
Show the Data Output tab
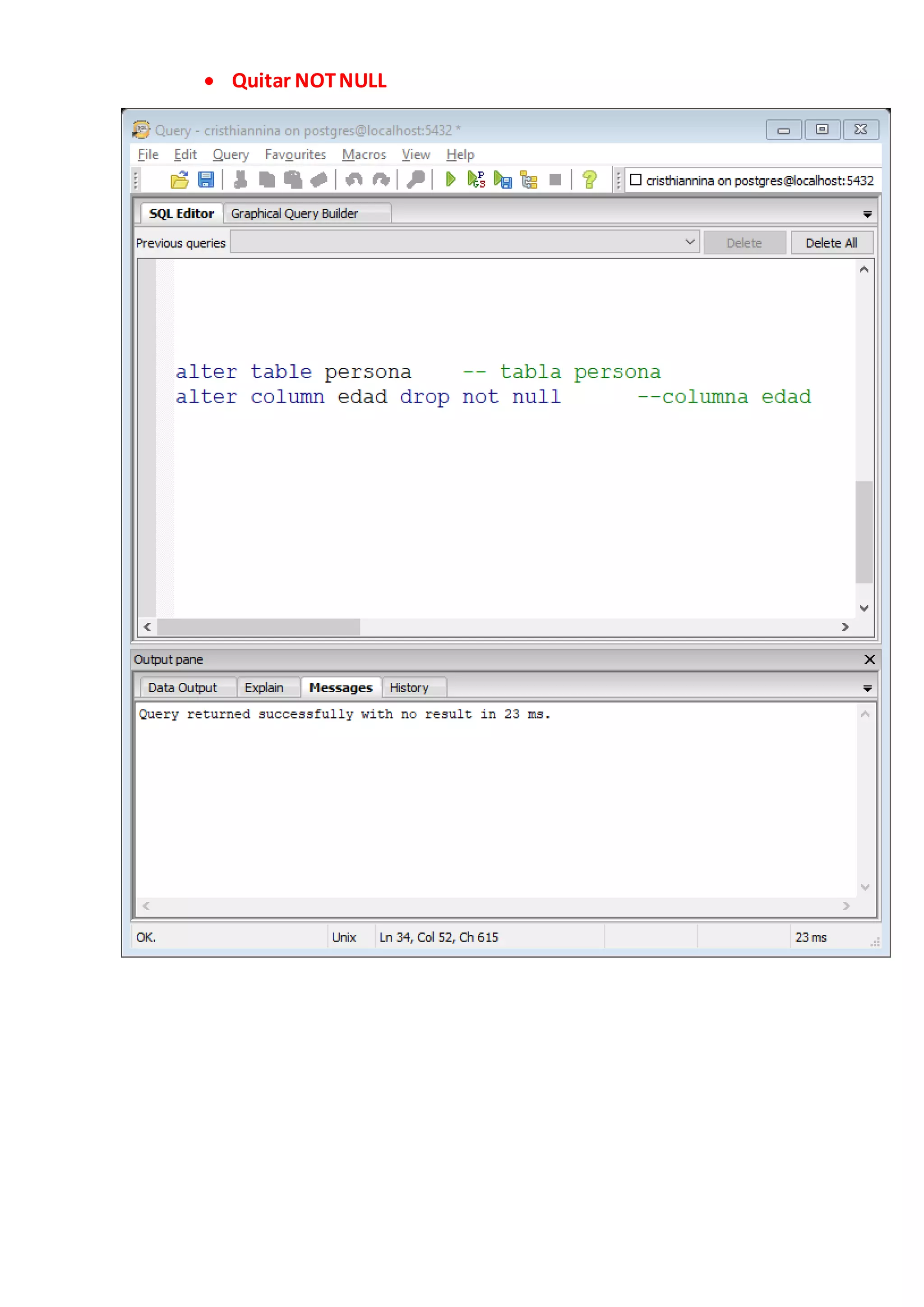(188, 688)
